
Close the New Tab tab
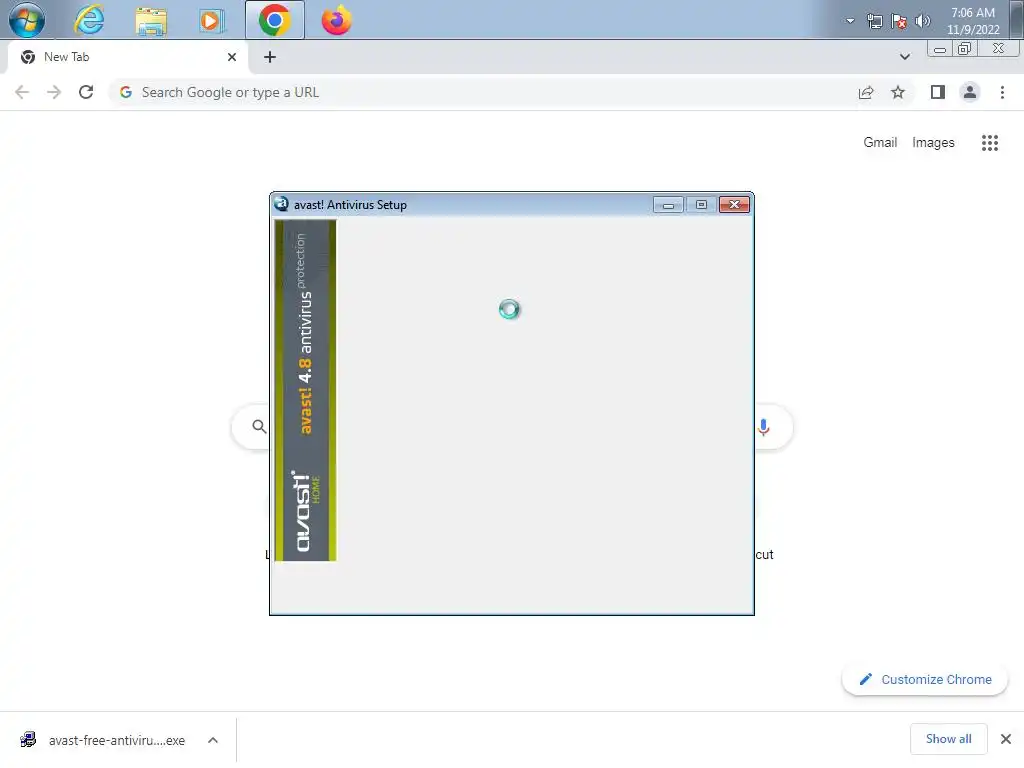[x=232, y=57]
